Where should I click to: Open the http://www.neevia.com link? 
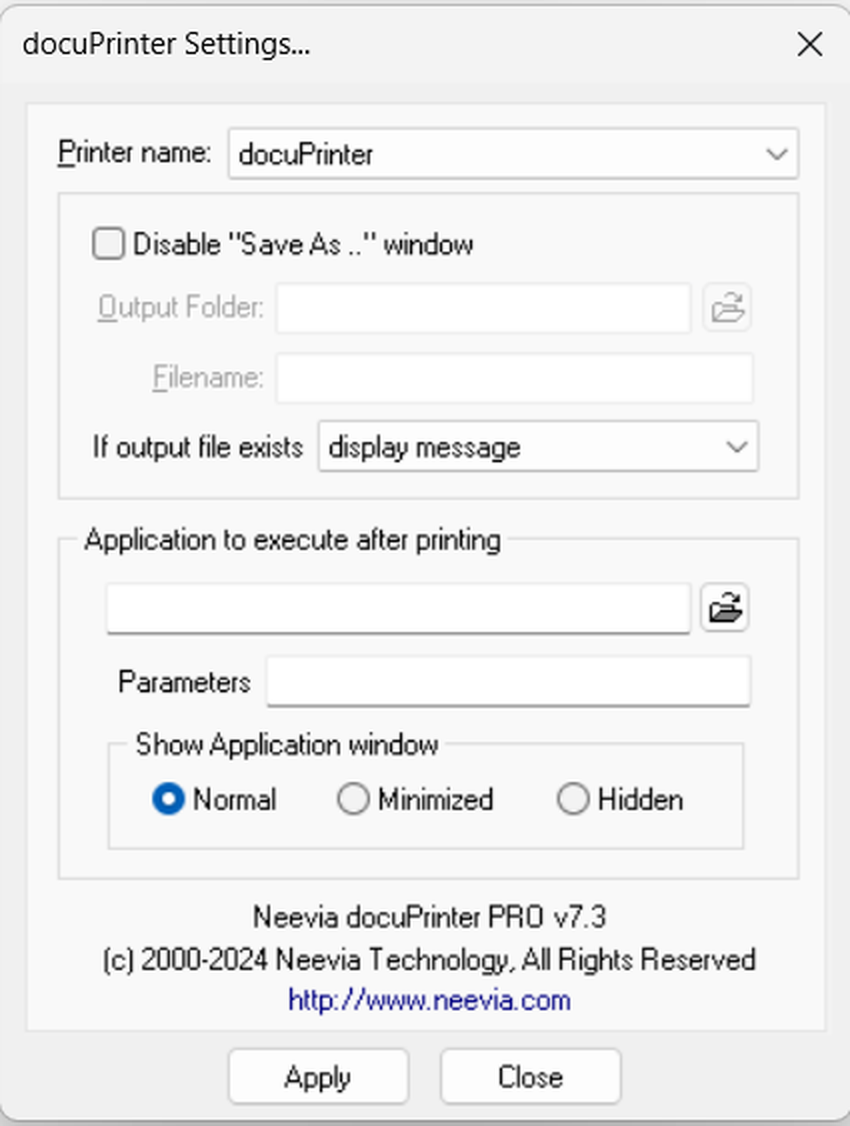point(429,1000)
